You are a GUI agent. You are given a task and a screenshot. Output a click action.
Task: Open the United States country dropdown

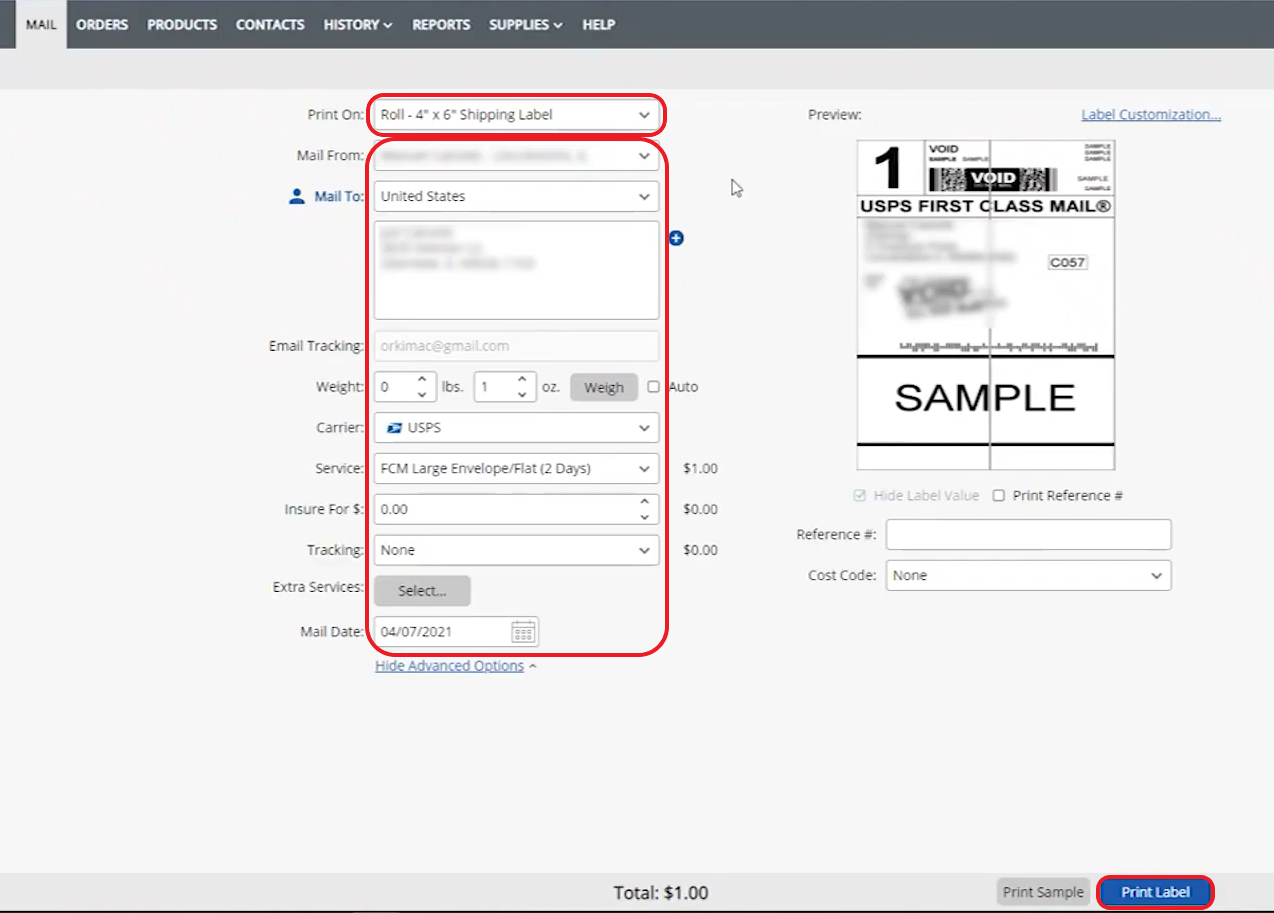(x=515, y=196)
